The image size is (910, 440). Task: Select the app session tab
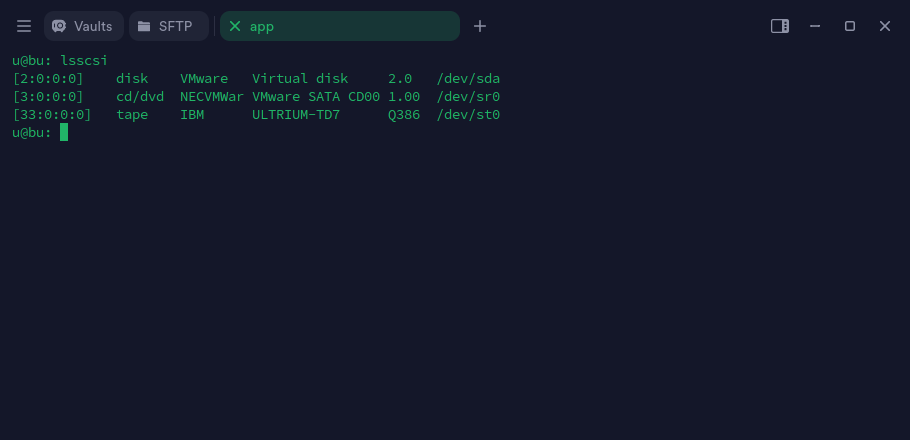pyautogui.click(x=340, y=26)
